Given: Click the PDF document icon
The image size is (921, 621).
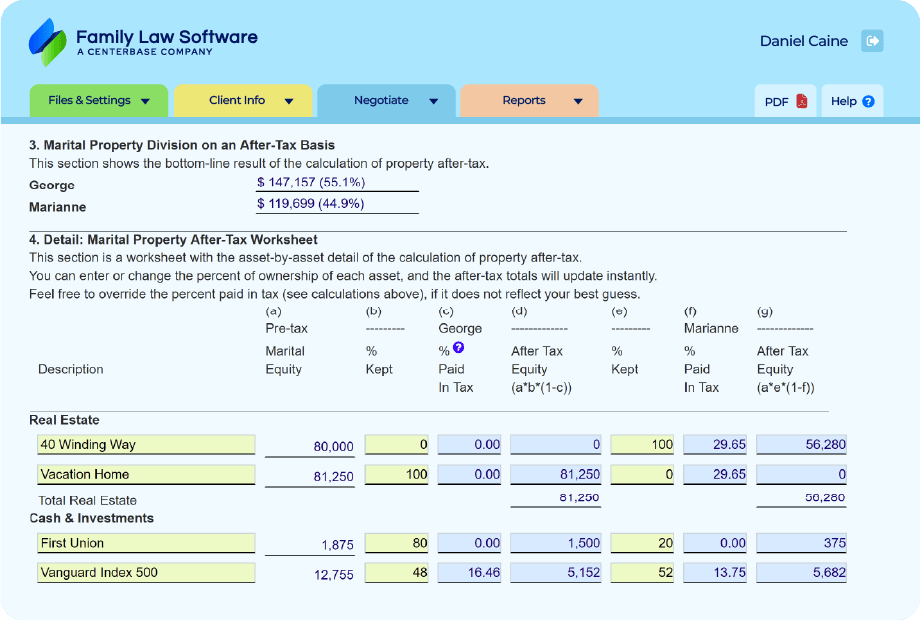Looking at the screenshot, I should [x=802, y=101].
